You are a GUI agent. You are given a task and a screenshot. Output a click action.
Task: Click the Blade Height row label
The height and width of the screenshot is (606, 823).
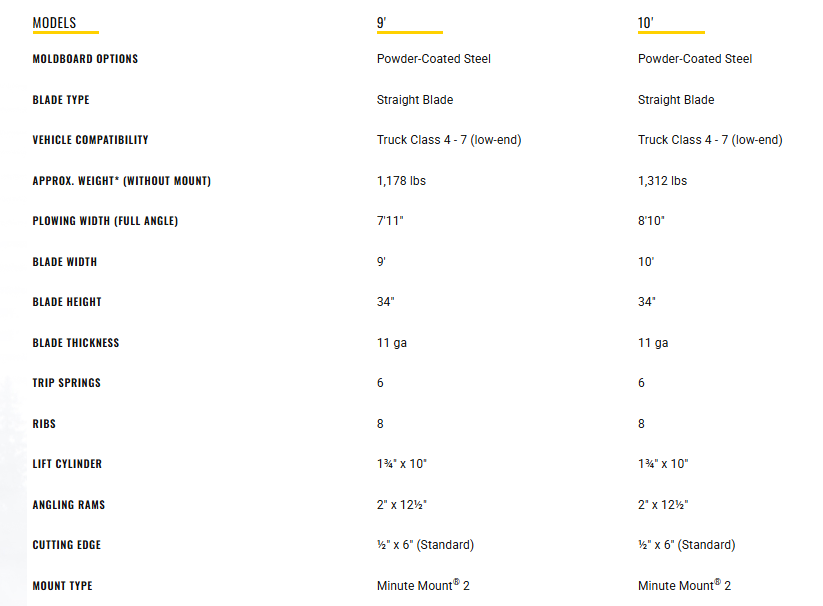[67, 302]
